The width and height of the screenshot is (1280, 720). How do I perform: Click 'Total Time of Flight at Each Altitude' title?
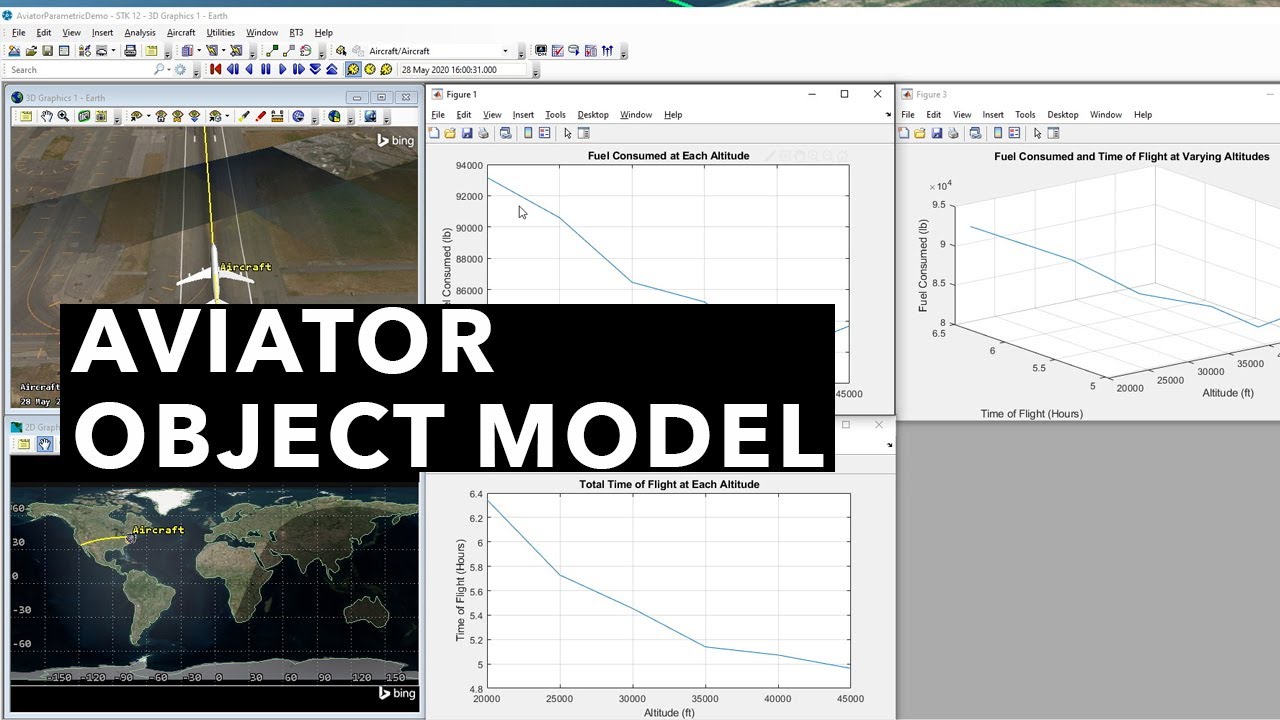coord(669,484)
